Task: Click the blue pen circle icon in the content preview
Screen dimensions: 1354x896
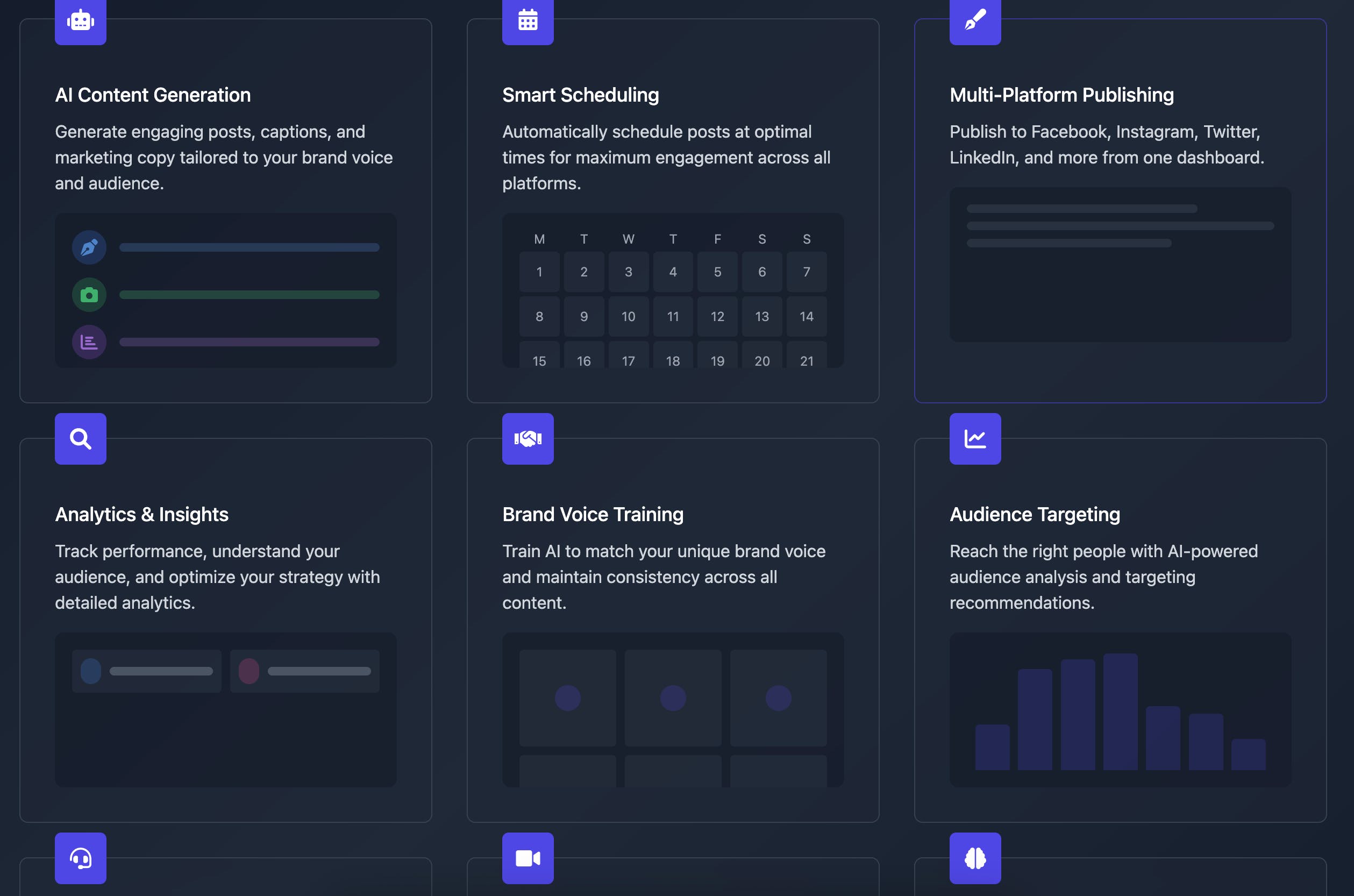Action: pos(89,247)
